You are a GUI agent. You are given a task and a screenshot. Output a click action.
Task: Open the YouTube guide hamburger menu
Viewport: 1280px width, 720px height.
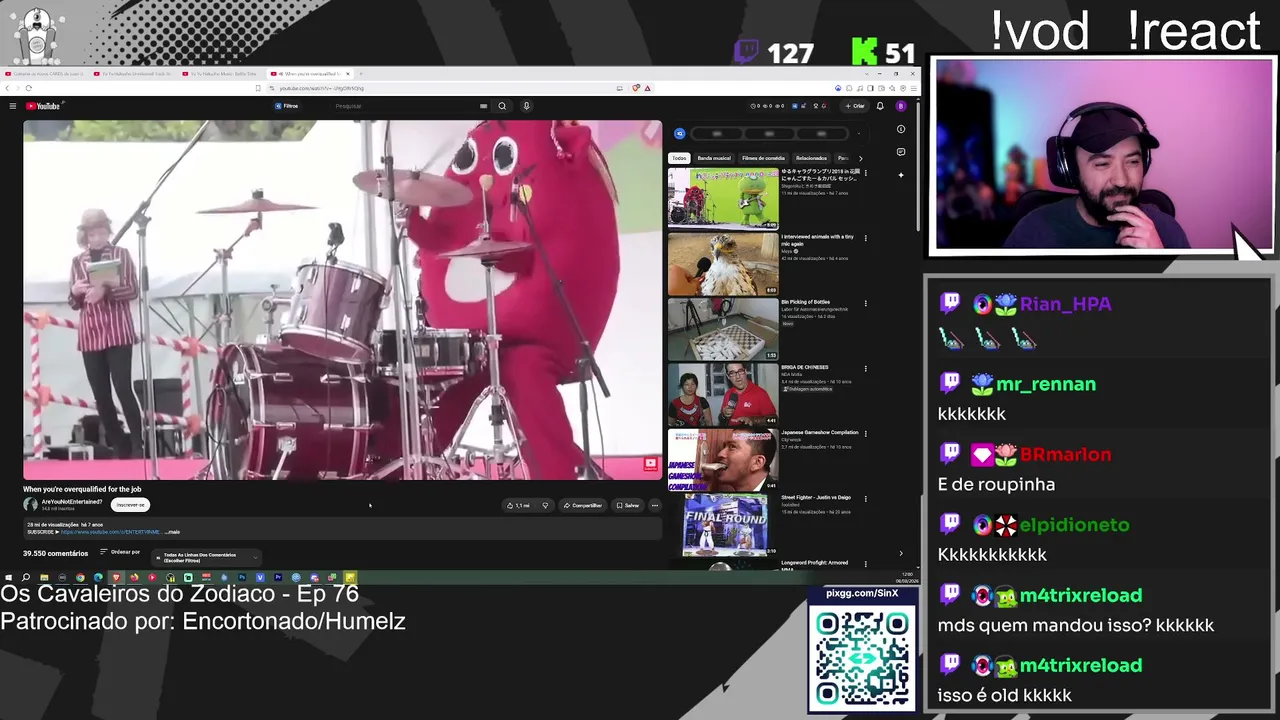(x=12, y=106)
